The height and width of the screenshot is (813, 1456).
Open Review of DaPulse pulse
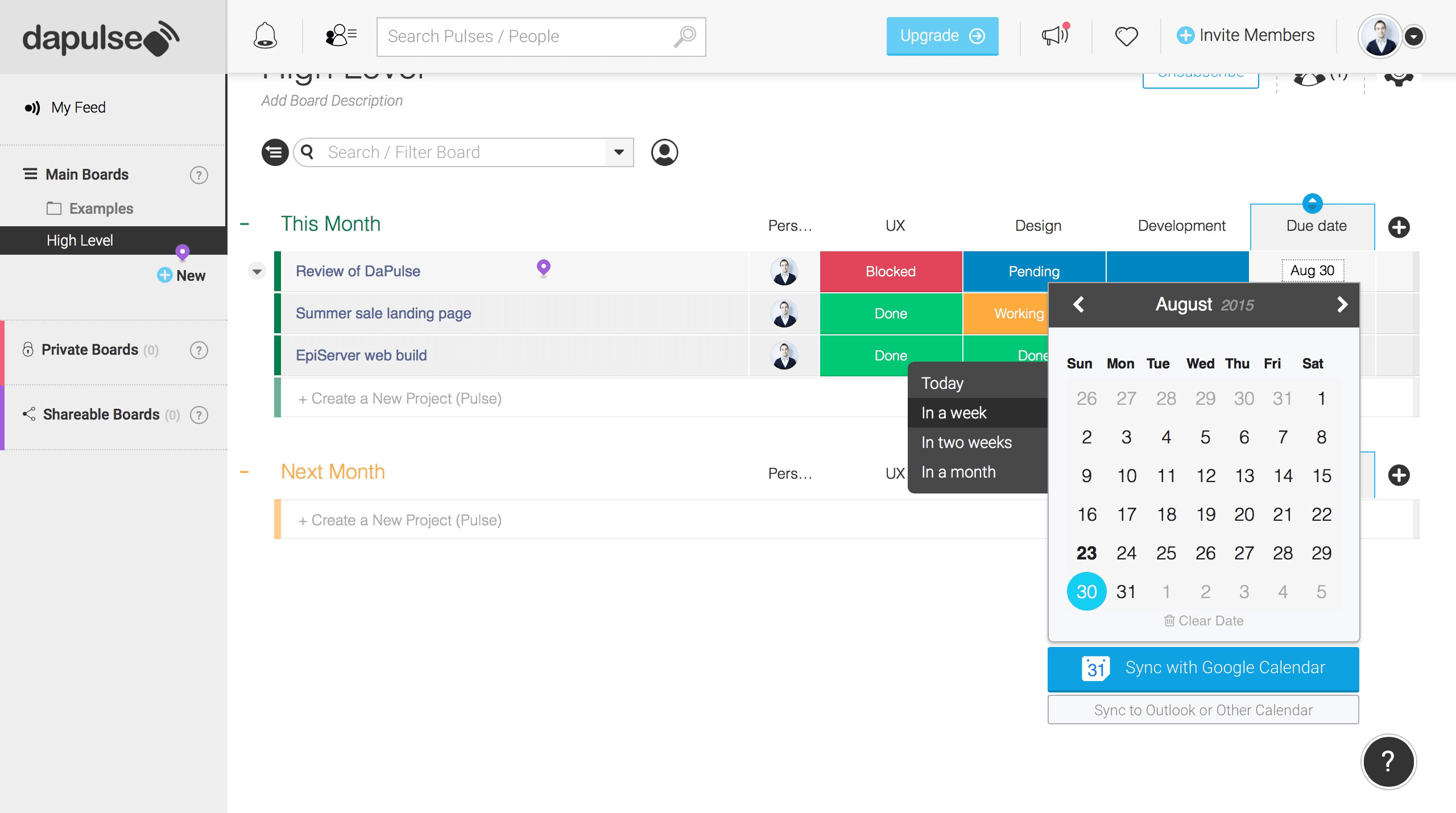[x=358, y=271]
